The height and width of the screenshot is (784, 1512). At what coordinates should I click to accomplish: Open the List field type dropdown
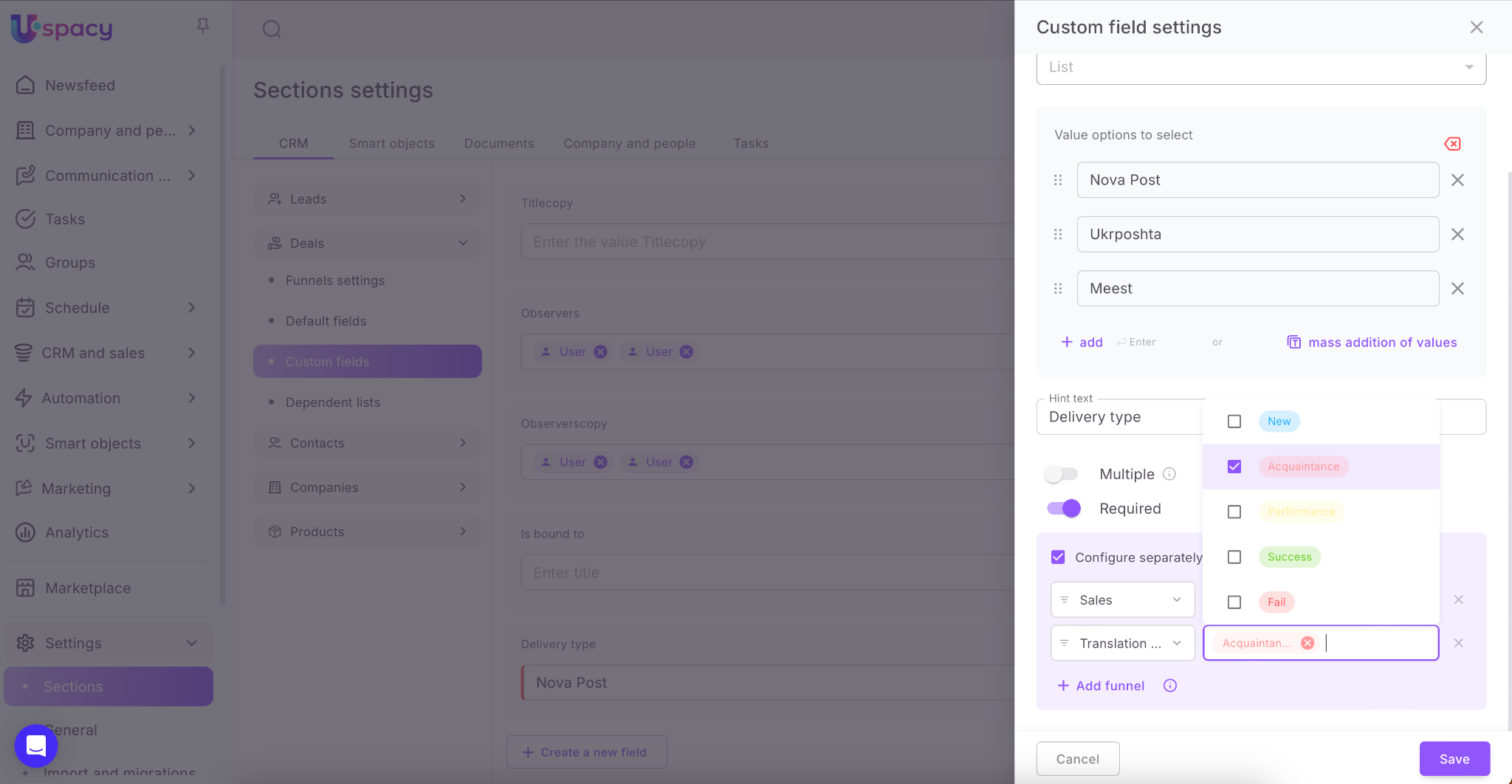(1260, 67)
